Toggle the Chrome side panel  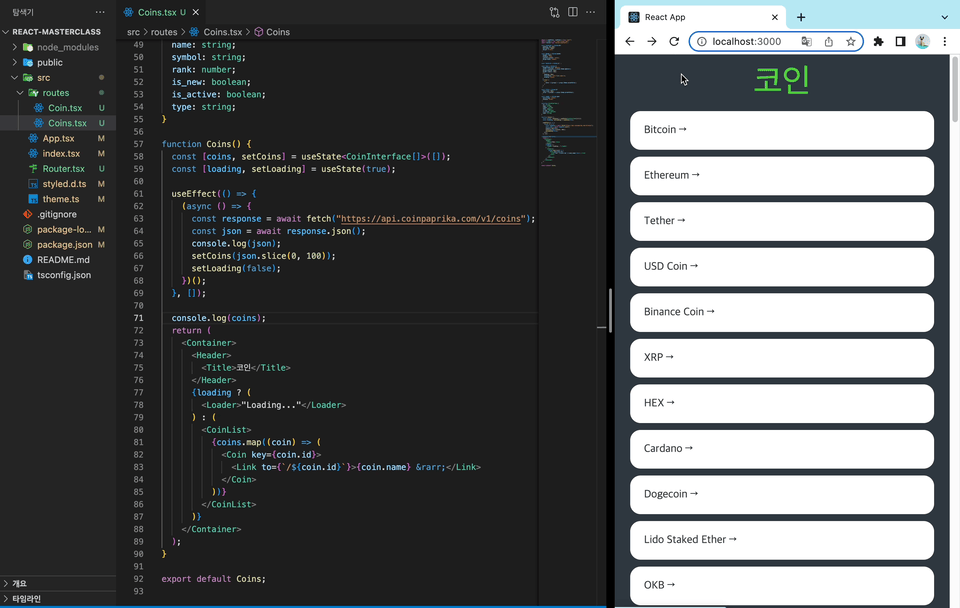pos(900,42)
